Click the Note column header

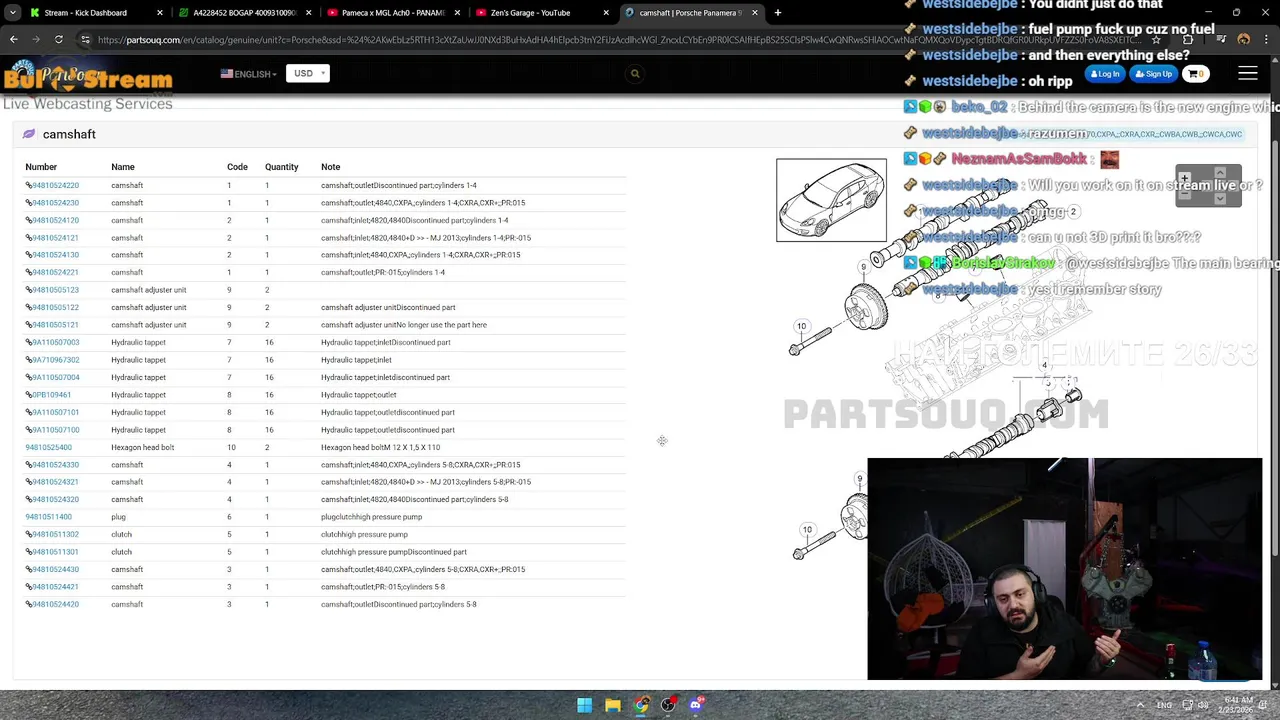330,167
